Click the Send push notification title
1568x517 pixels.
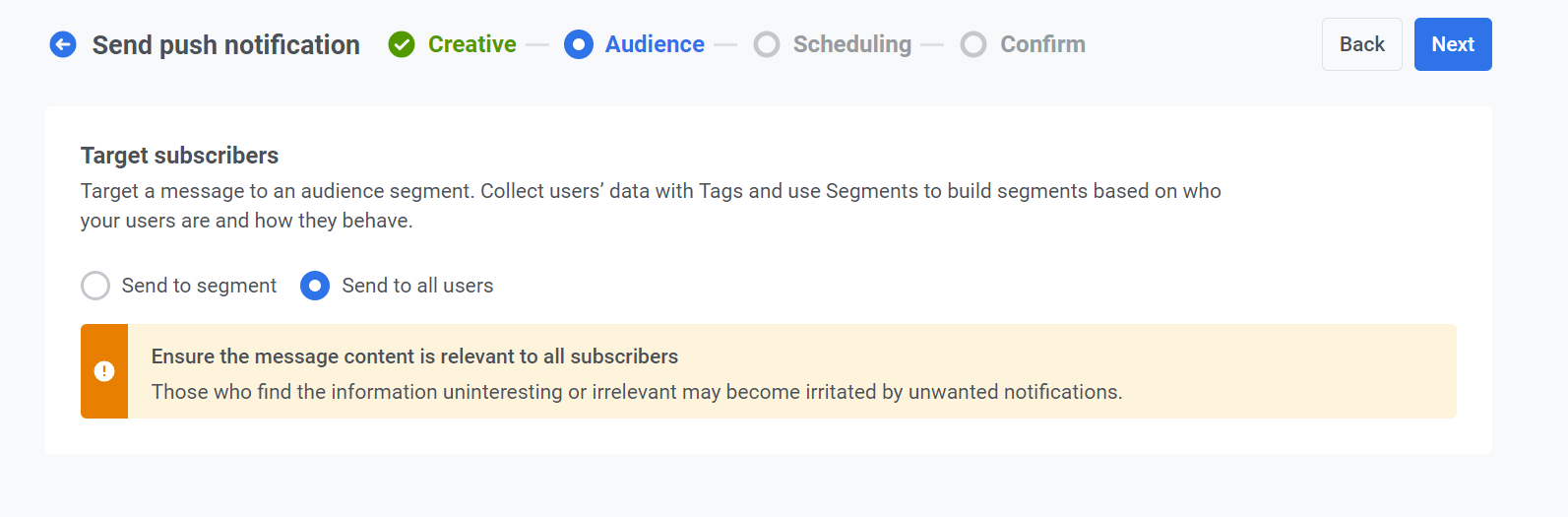coord(225,45)
